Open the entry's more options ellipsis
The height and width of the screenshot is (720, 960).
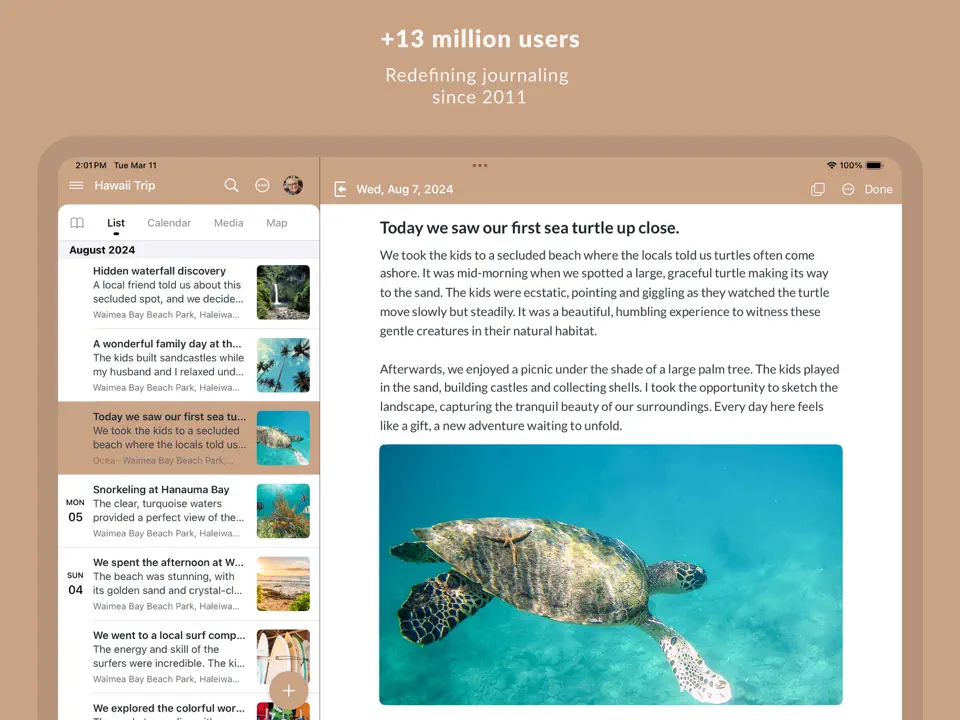pos(848,189)
